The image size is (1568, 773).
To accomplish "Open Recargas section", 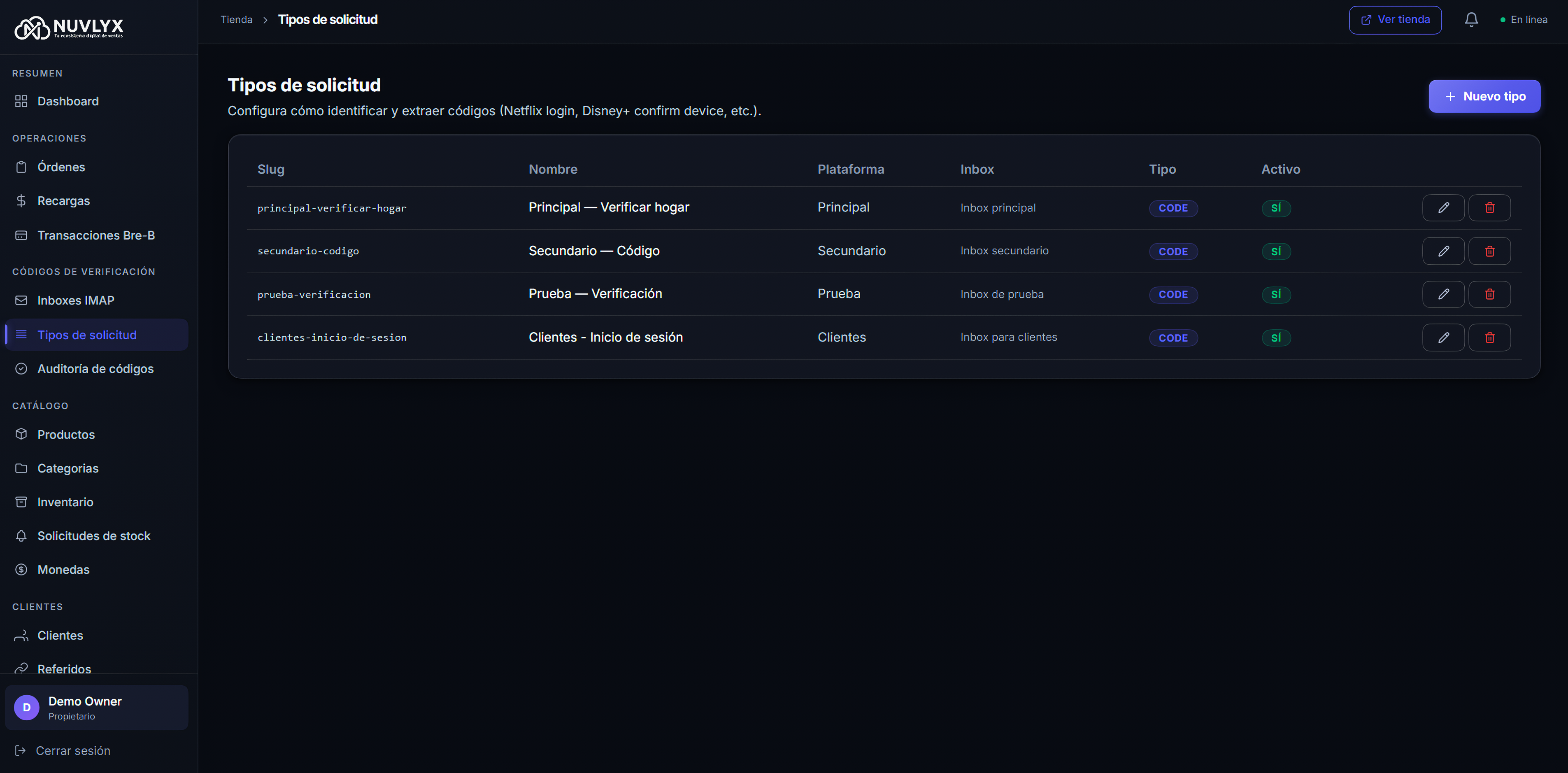I will pyautogui.click(x=96, y=201).
